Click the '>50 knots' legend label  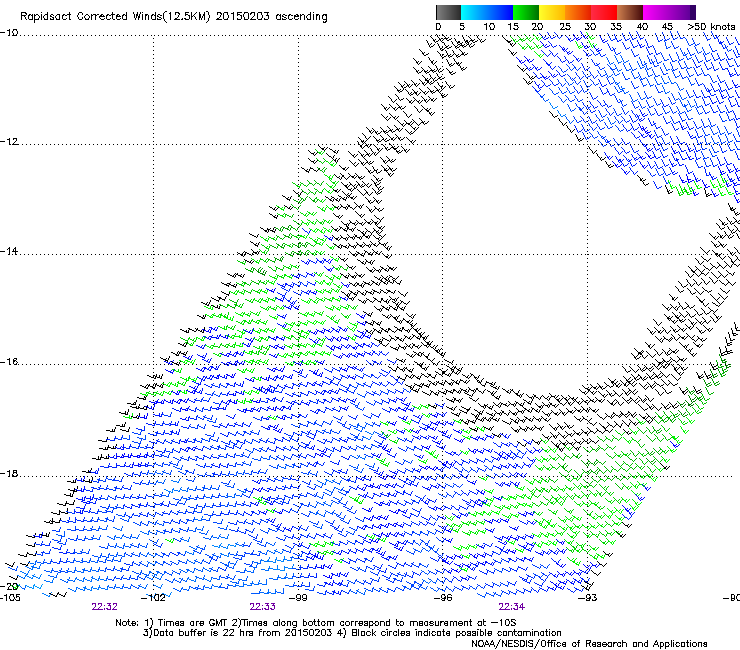click(711, 27)
